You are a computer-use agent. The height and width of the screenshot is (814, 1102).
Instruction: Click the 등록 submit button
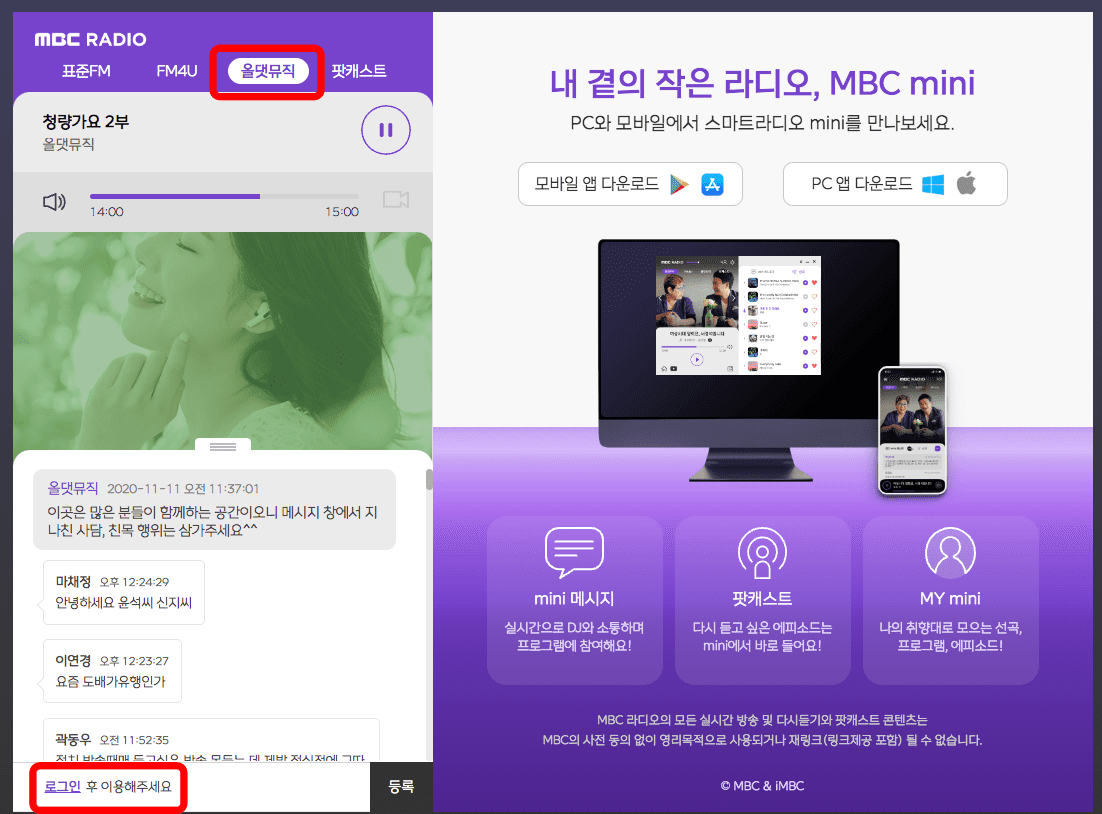(401, 787)
